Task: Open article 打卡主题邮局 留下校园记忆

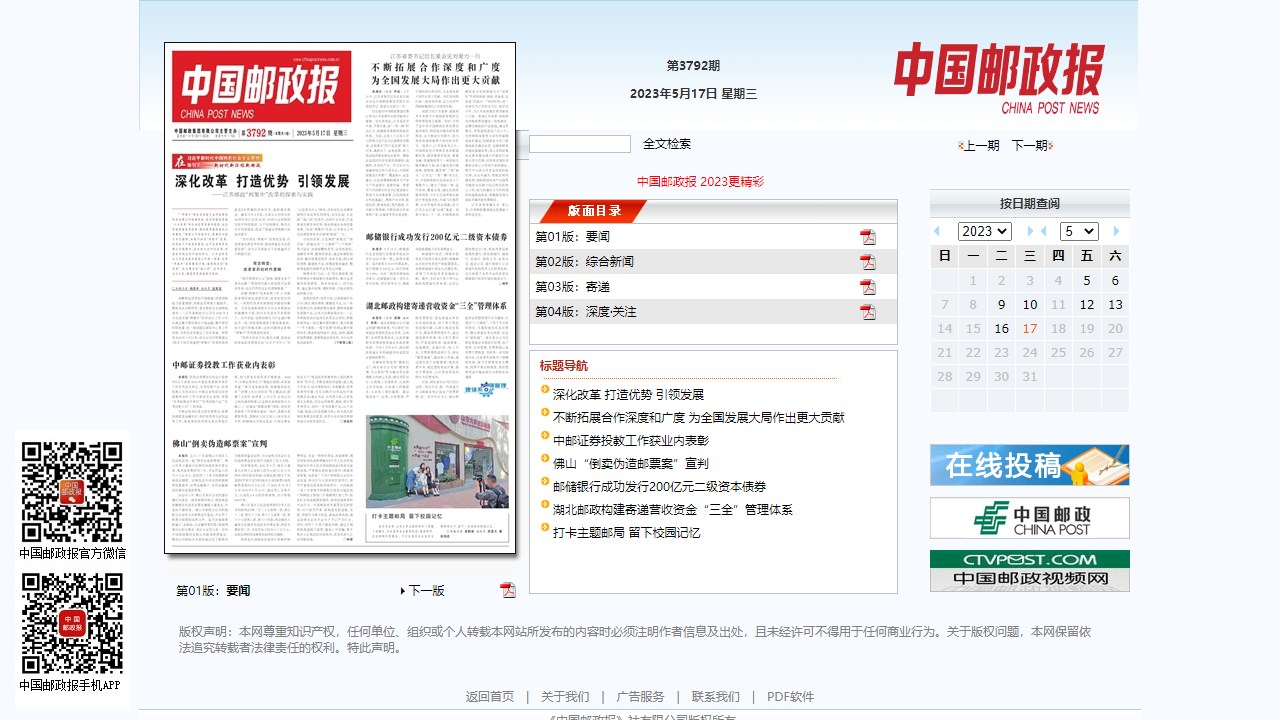Action: pos(626,532)
